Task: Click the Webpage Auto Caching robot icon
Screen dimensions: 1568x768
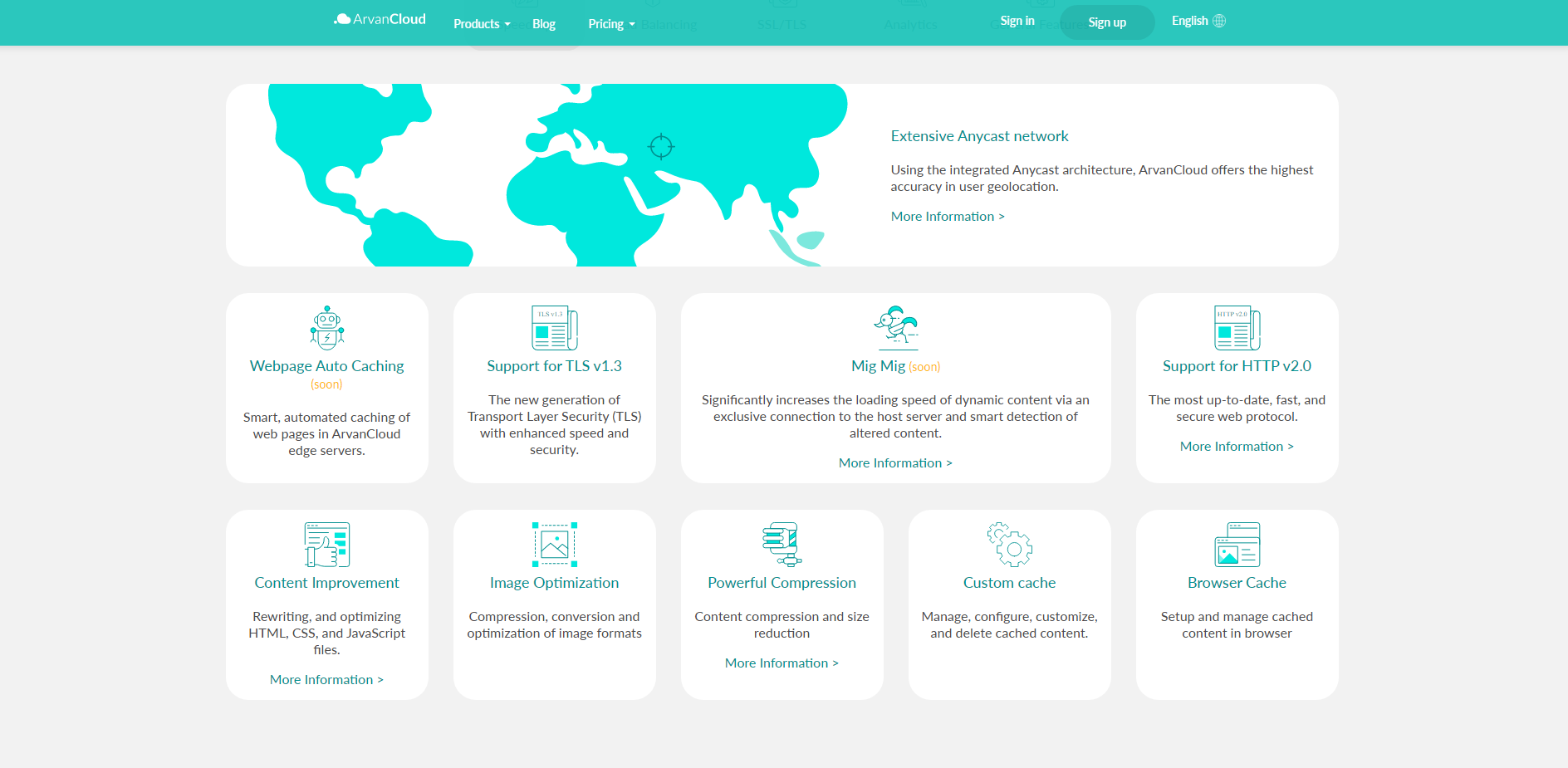Action: point(326,328)
